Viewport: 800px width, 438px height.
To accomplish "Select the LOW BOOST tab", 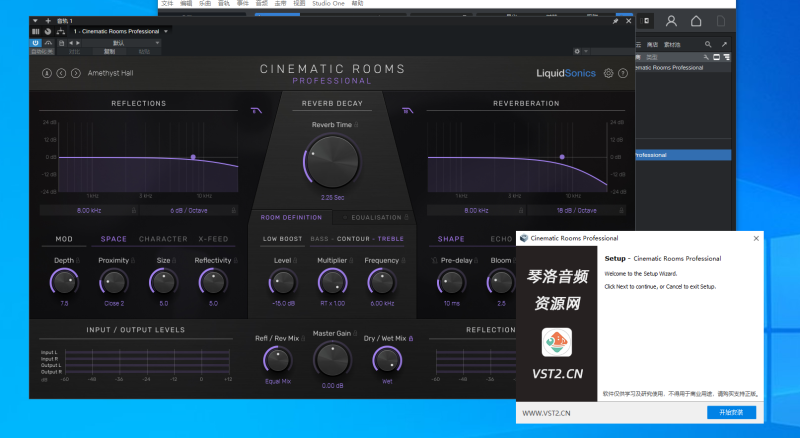I will coord(282,239).
